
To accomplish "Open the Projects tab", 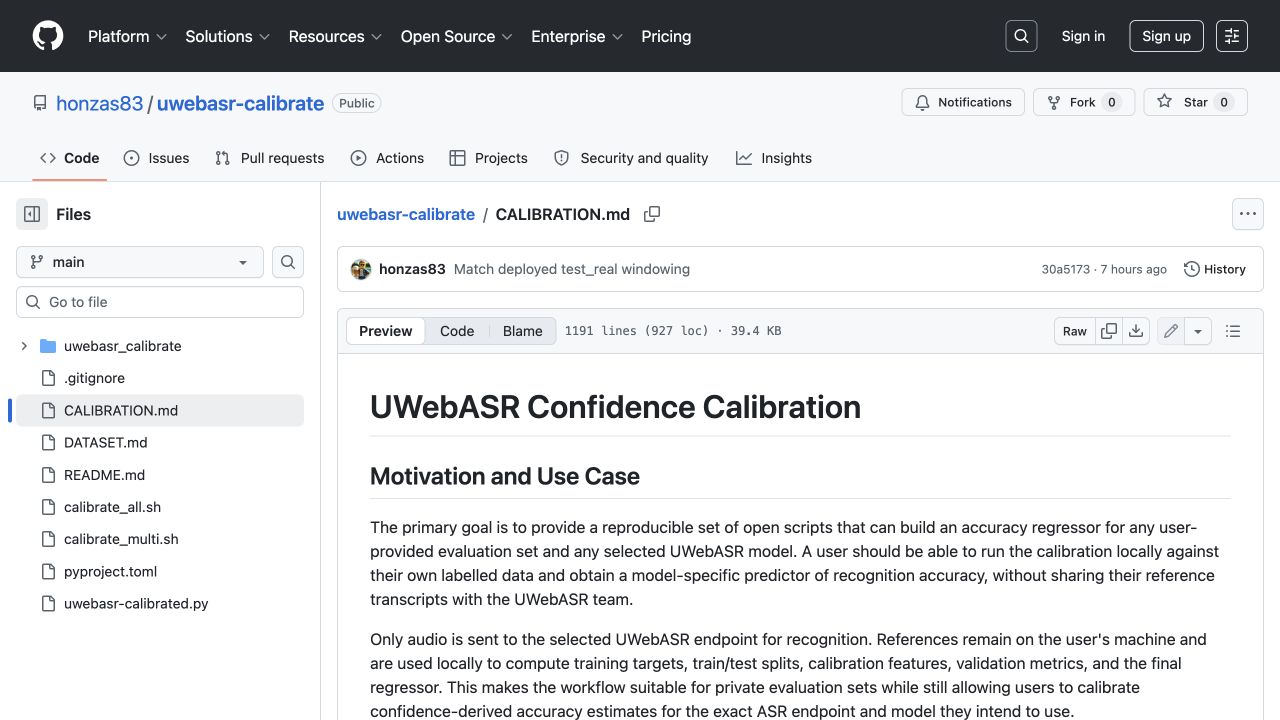I will click(489, 158).
